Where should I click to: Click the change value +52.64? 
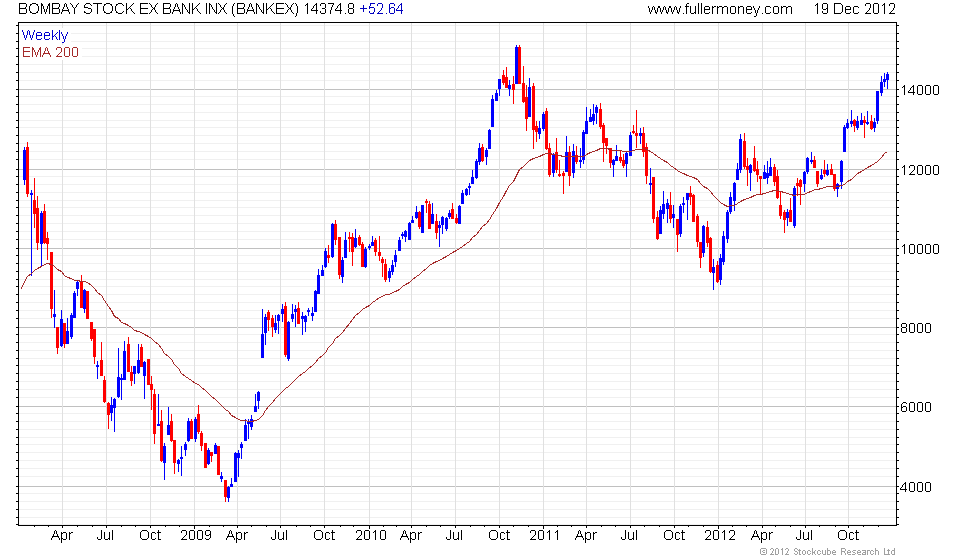click(x=381, y=9)
